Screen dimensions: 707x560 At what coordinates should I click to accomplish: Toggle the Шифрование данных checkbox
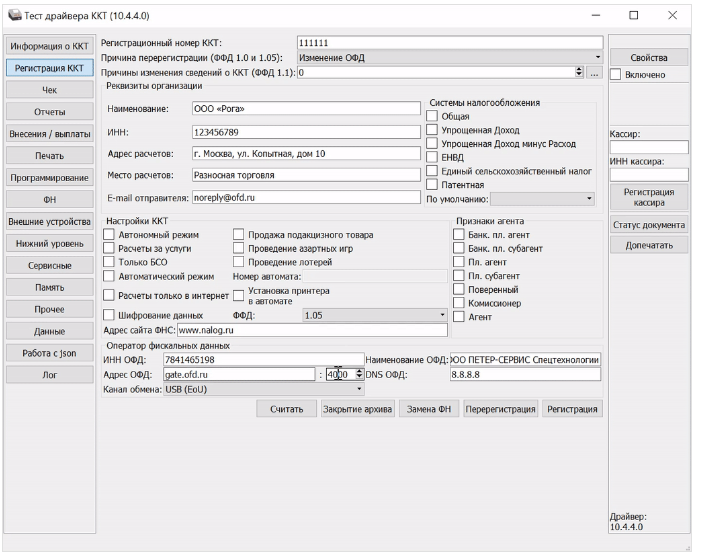[109, 315]
